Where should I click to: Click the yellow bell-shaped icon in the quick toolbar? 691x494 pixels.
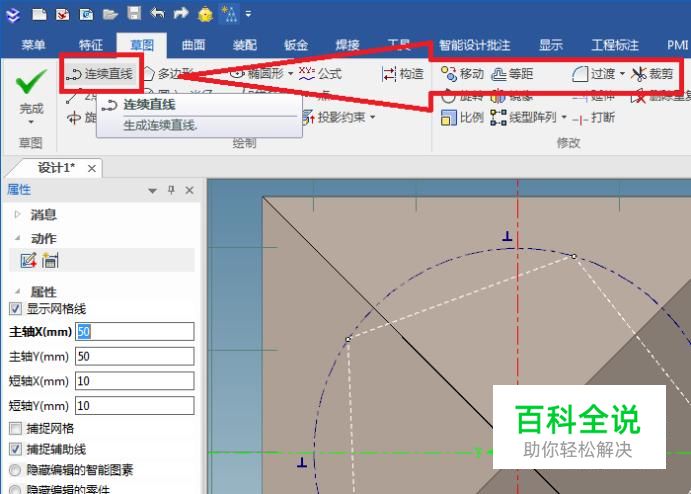pyautogui.click(x=205, y=14)
